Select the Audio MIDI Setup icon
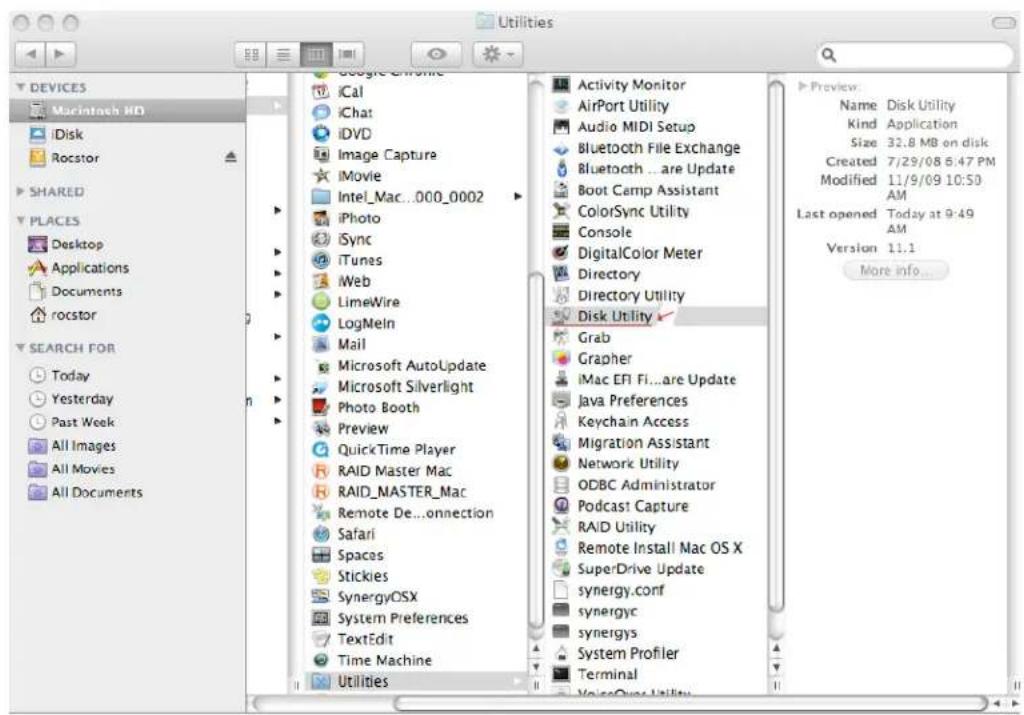 pos(561,127)
